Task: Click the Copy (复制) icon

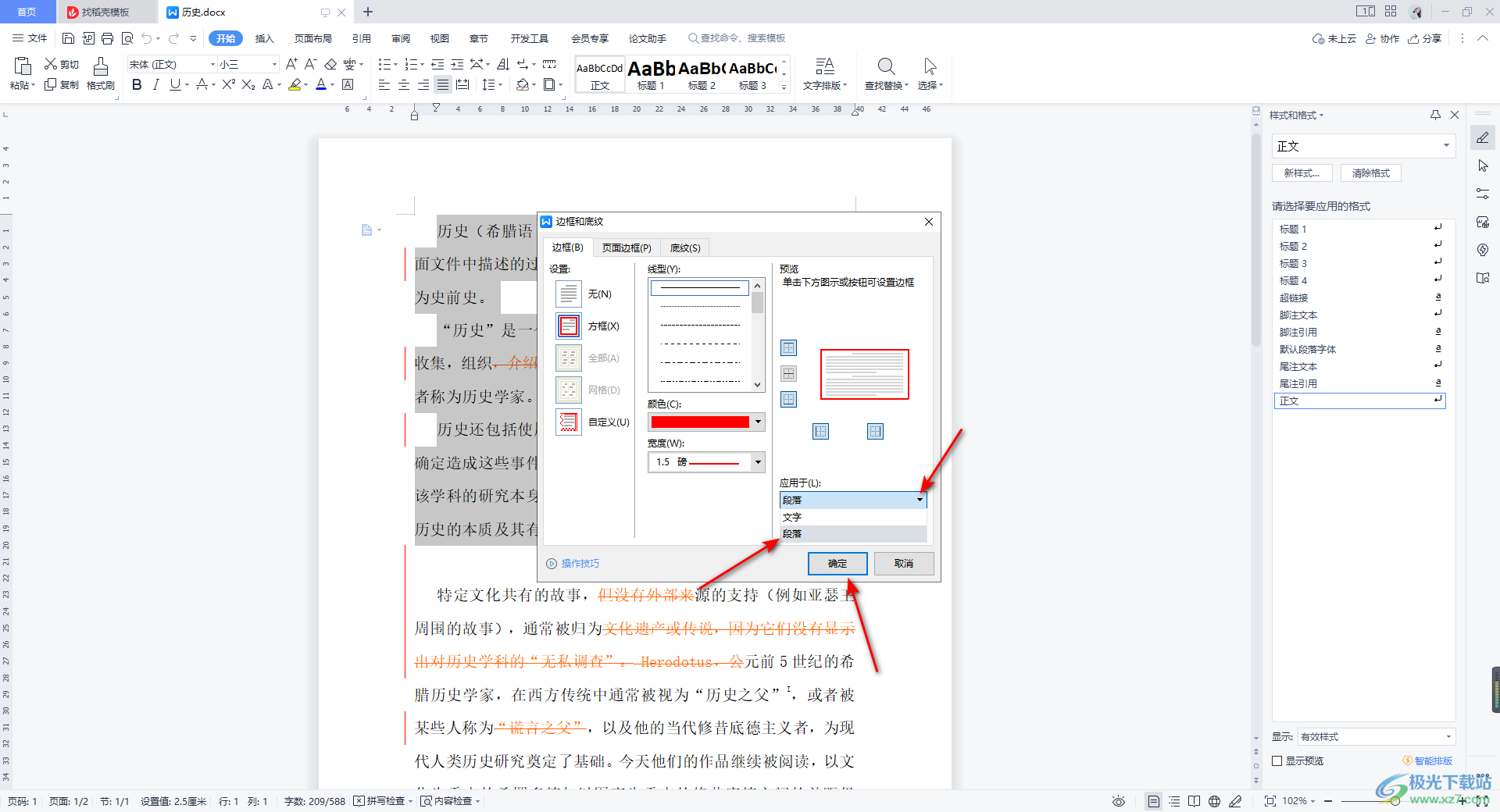Action: point(51,84)
